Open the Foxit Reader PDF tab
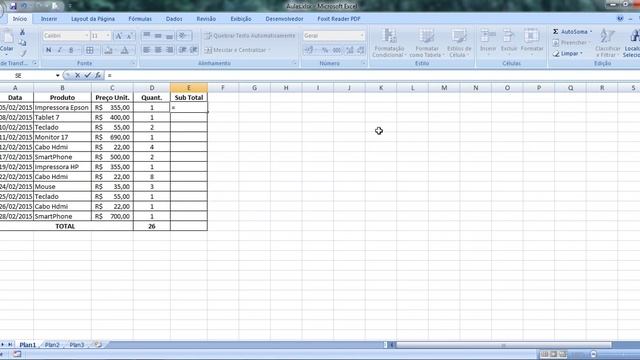640x360 pixels. click(339, 19)
